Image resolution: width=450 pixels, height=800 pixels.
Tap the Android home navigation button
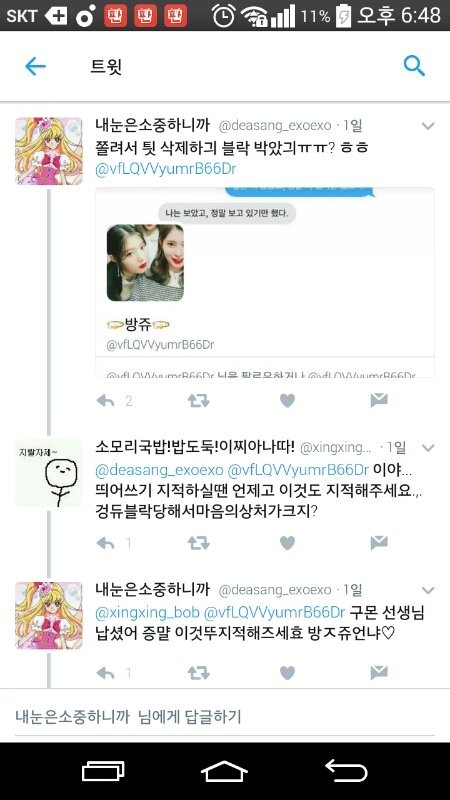(224, 771)
